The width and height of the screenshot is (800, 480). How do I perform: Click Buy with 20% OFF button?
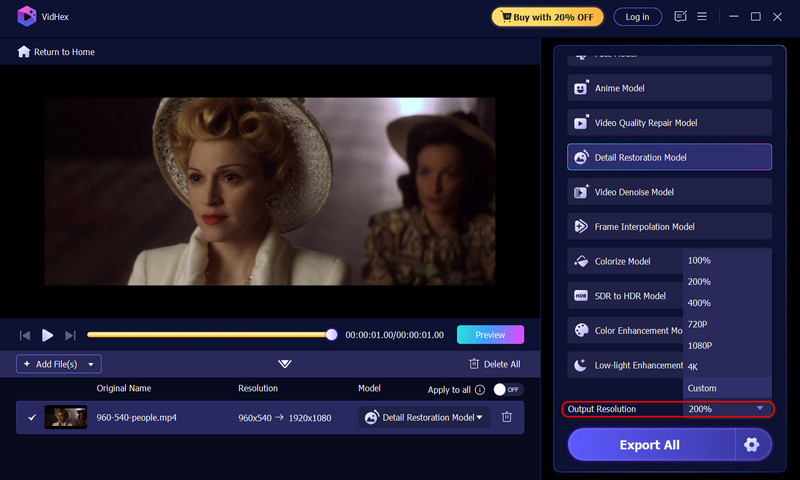(x=547, y=17)
